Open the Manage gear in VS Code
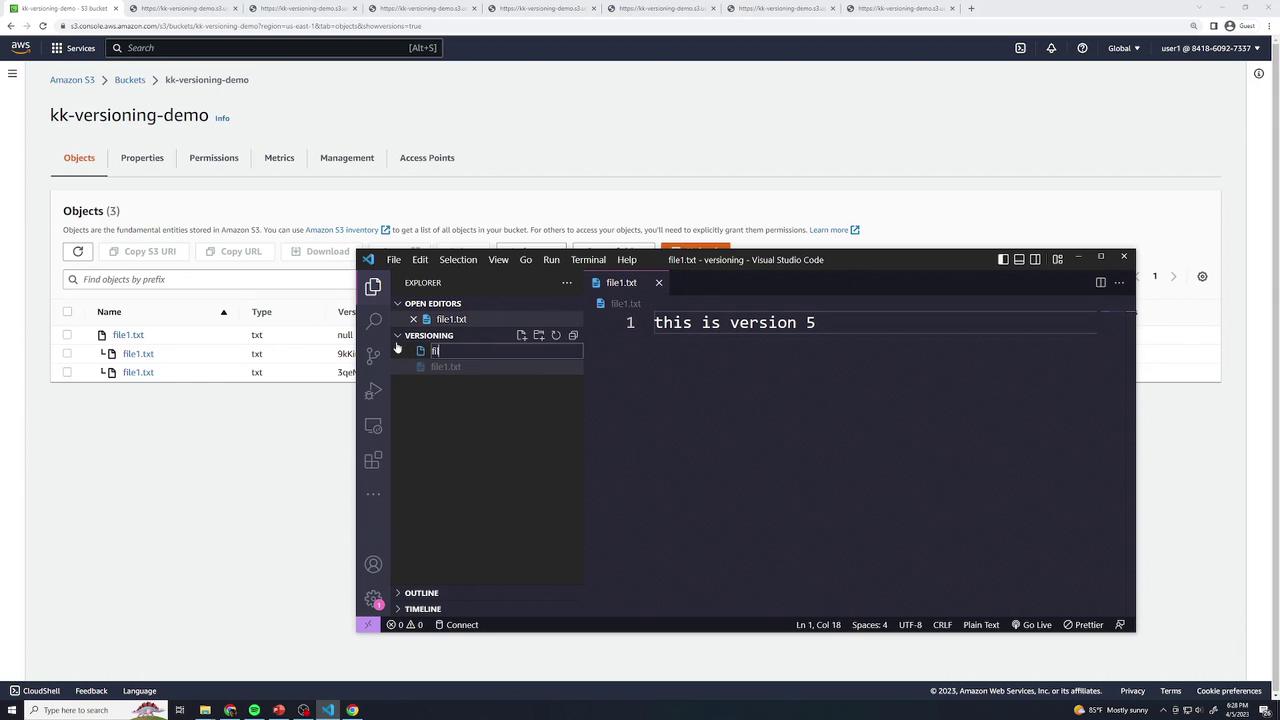 [x=373, y=600]
